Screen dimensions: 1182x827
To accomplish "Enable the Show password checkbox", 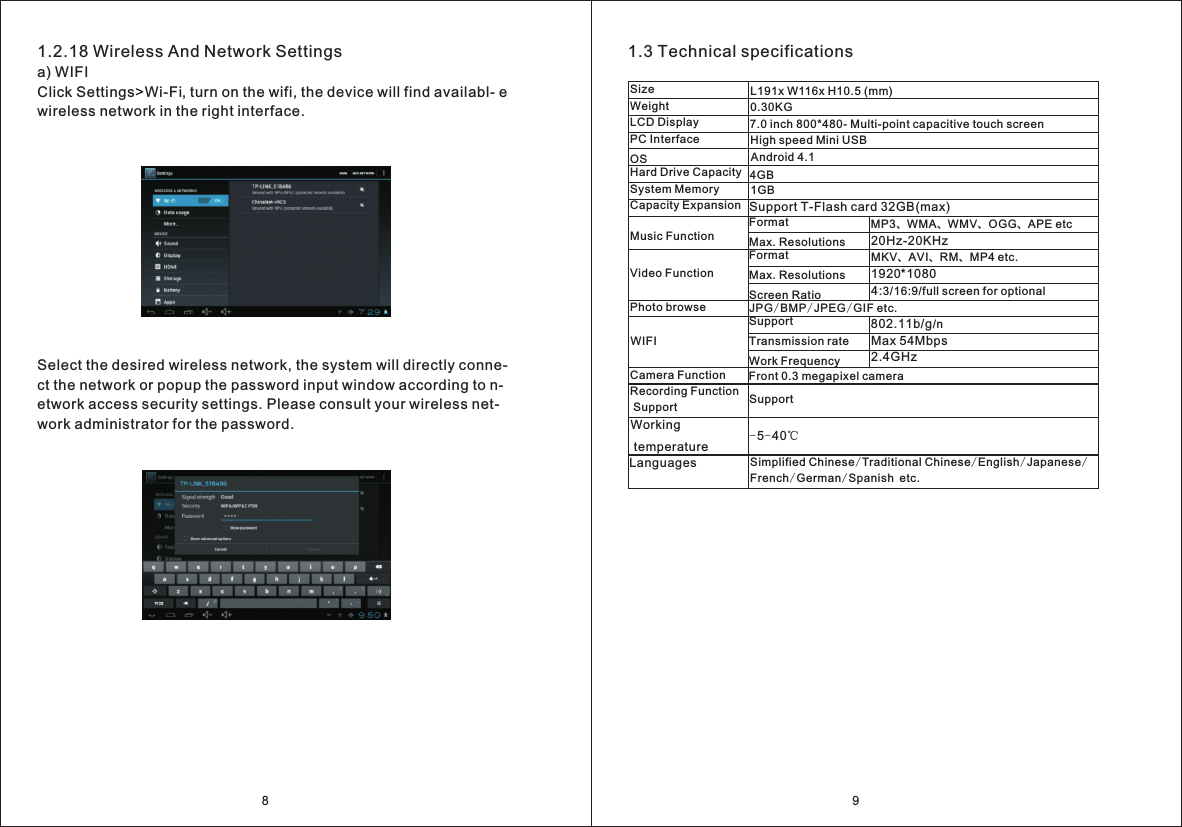I will click(224, 528).
